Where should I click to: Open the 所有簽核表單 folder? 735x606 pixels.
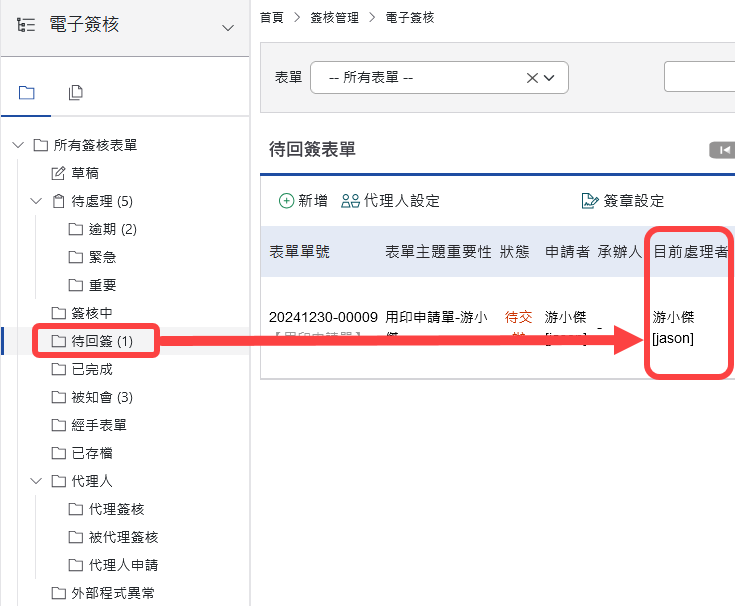(95, 145)
